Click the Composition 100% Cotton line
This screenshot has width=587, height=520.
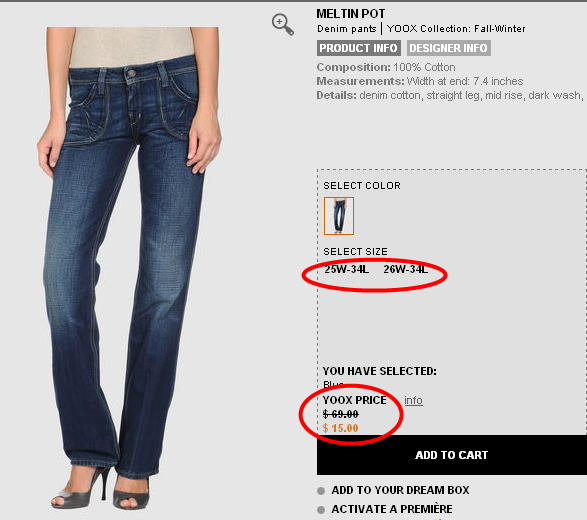[386, 67]
